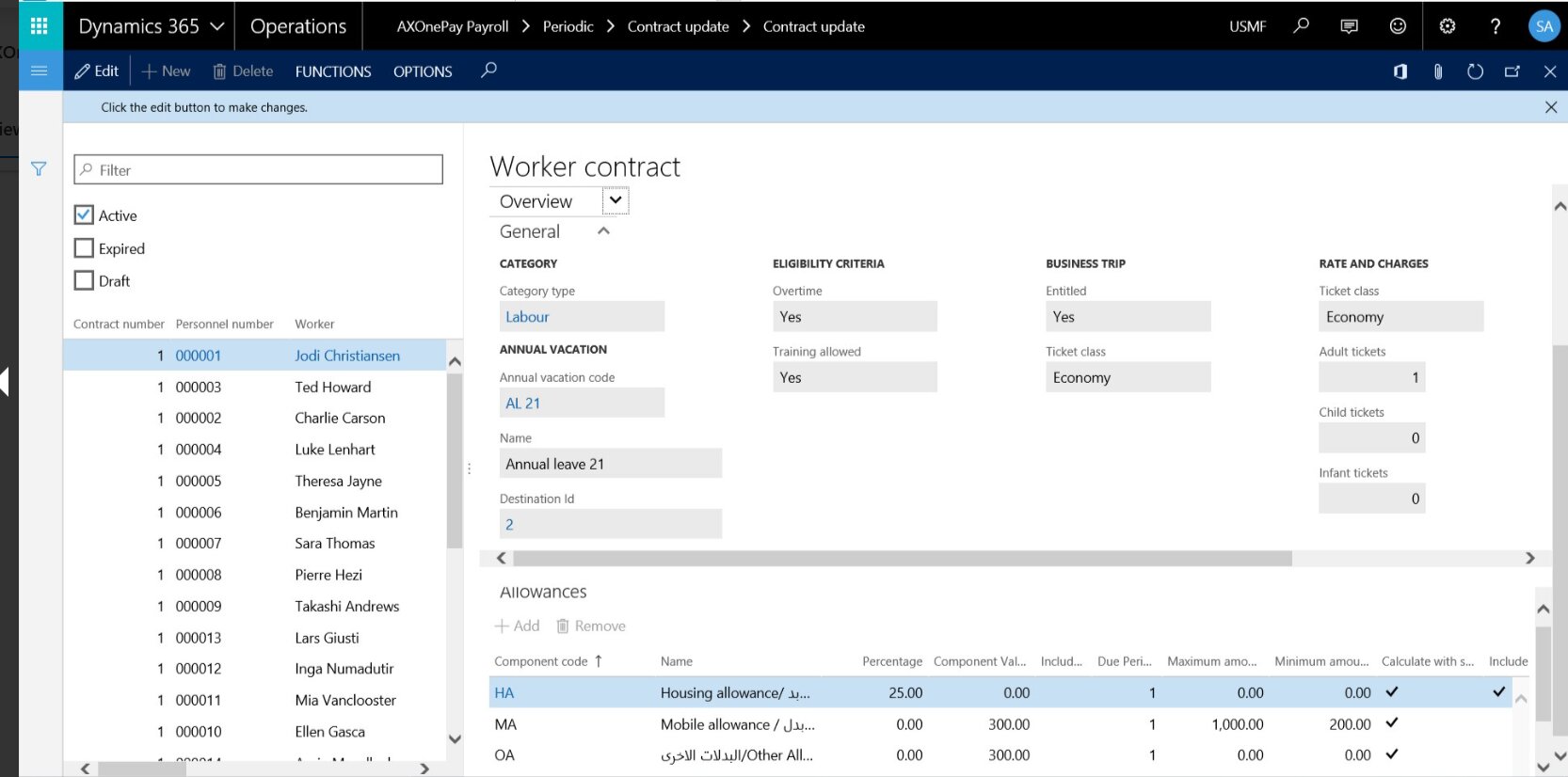1568x777 pixels.
Task: Collapse the General section
Action: 603,231
